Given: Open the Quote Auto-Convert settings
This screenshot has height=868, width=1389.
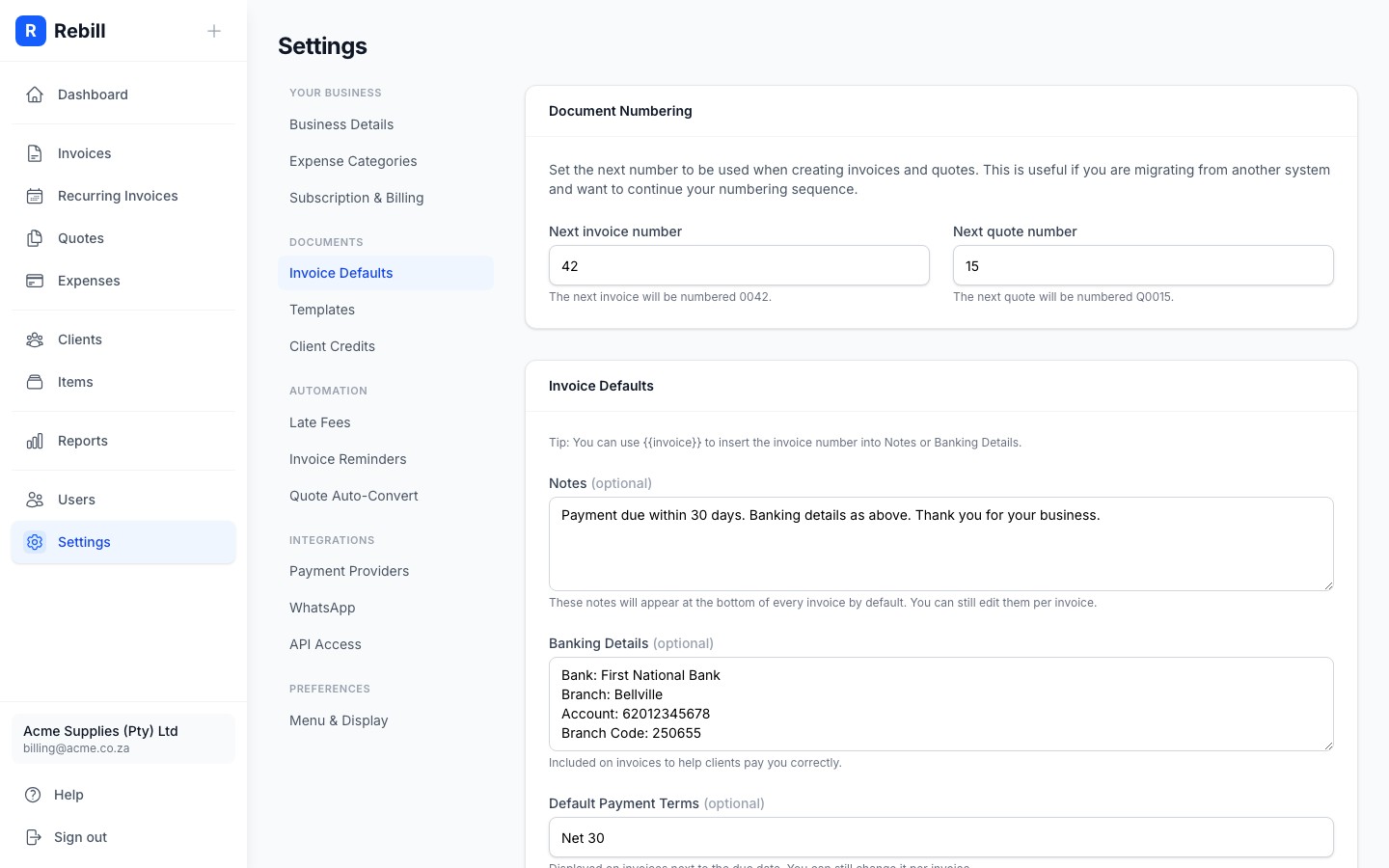Looking at the screenshot, I should pyautogui.click(x=353, y=495).
